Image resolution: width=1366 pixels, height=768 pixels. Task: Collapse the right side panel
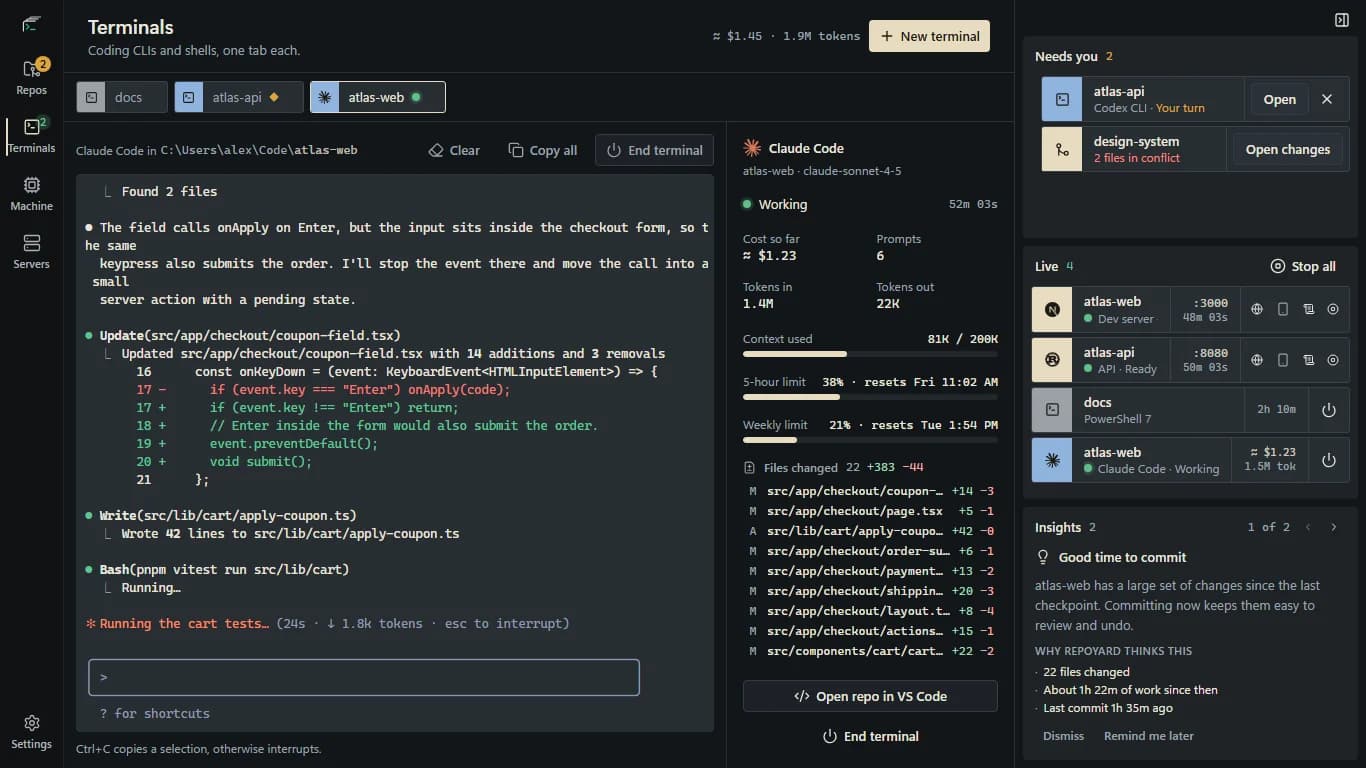point(1342,20)
